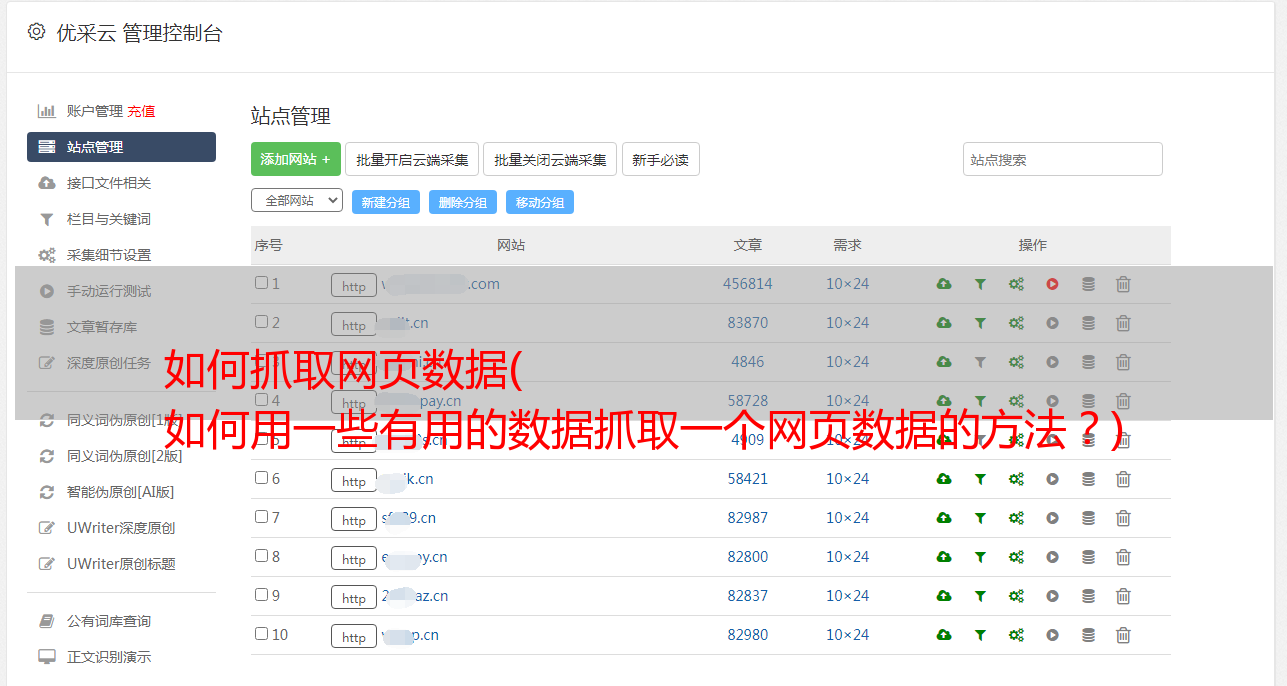This screenshot has height=686, width=1287.
Task: Click the 82837 article count link
Action: point(748,596)
